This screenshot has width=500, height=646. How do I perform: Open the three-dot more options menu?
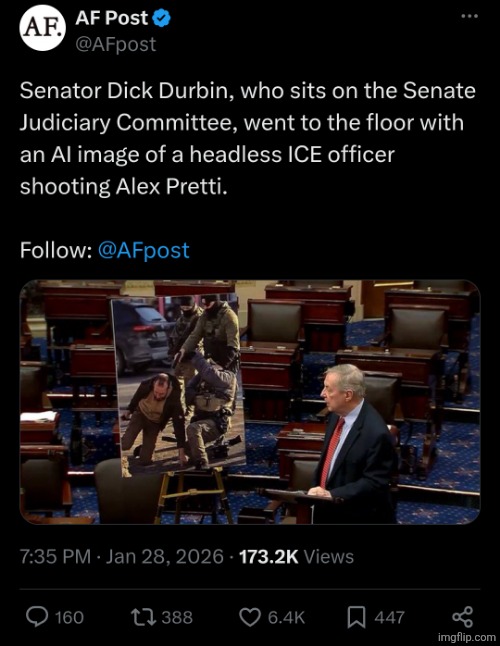tap(469, 16)
